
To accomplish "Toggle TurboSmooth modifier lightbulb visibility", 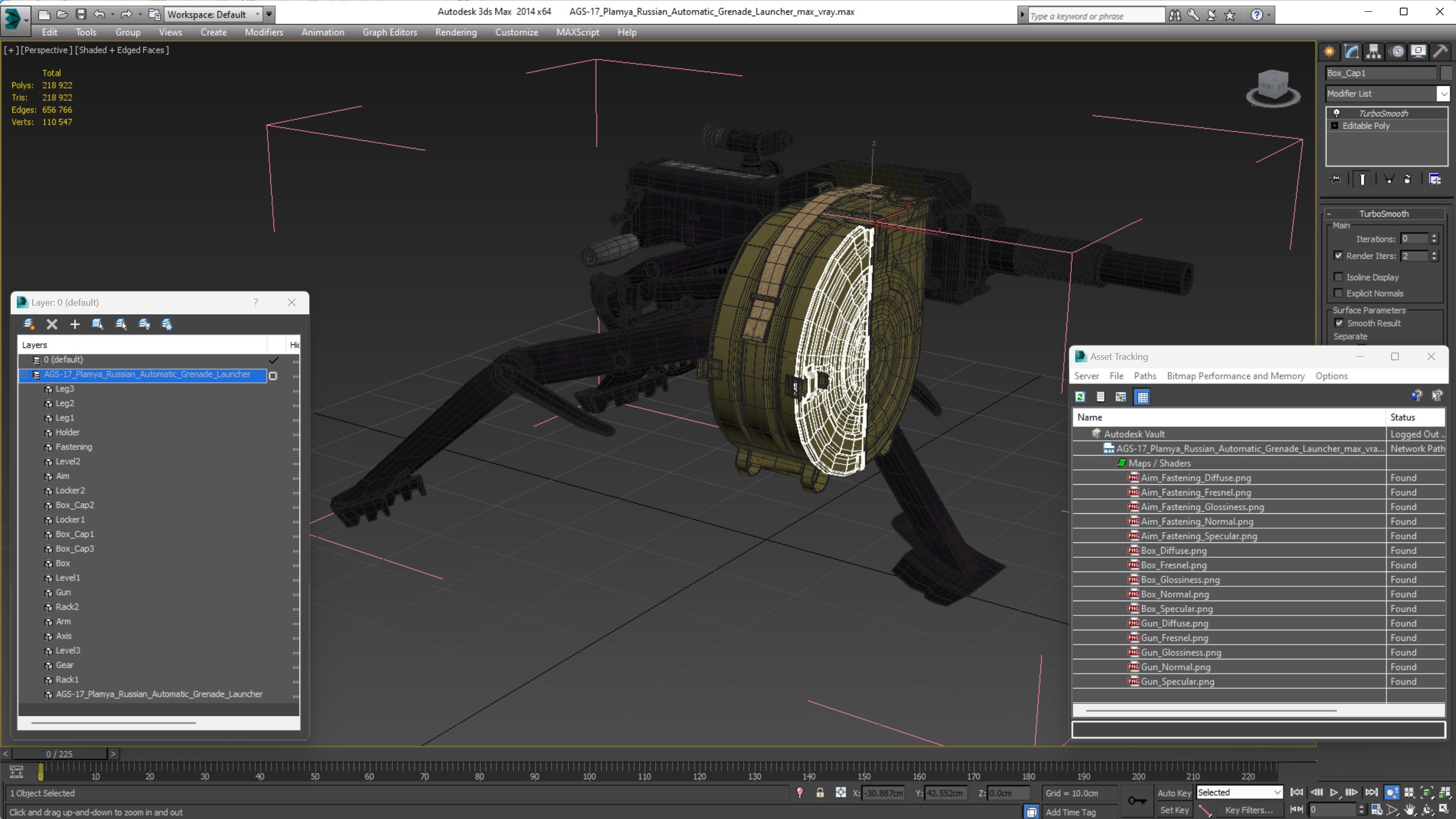I will coord(1337,113).
